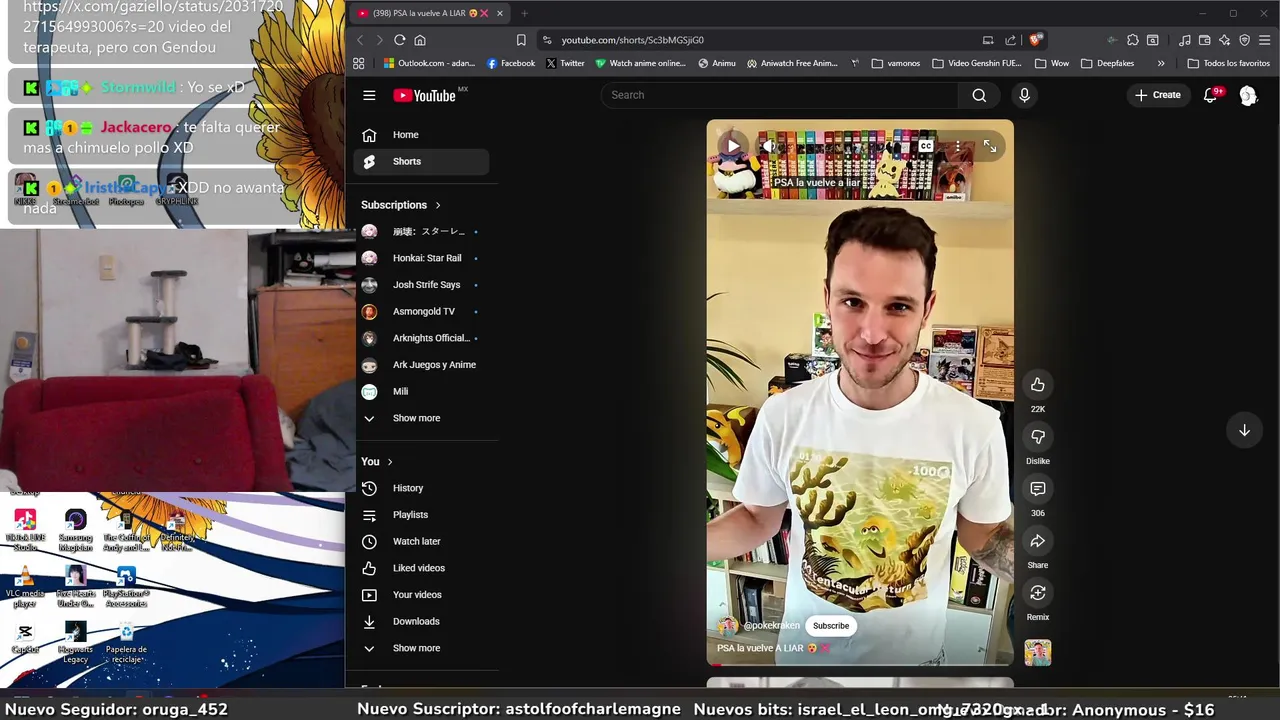Open PlayStation Accessories desktop shortcut
The height and width of the screenshot is (720, 1280).
[126, 587]
